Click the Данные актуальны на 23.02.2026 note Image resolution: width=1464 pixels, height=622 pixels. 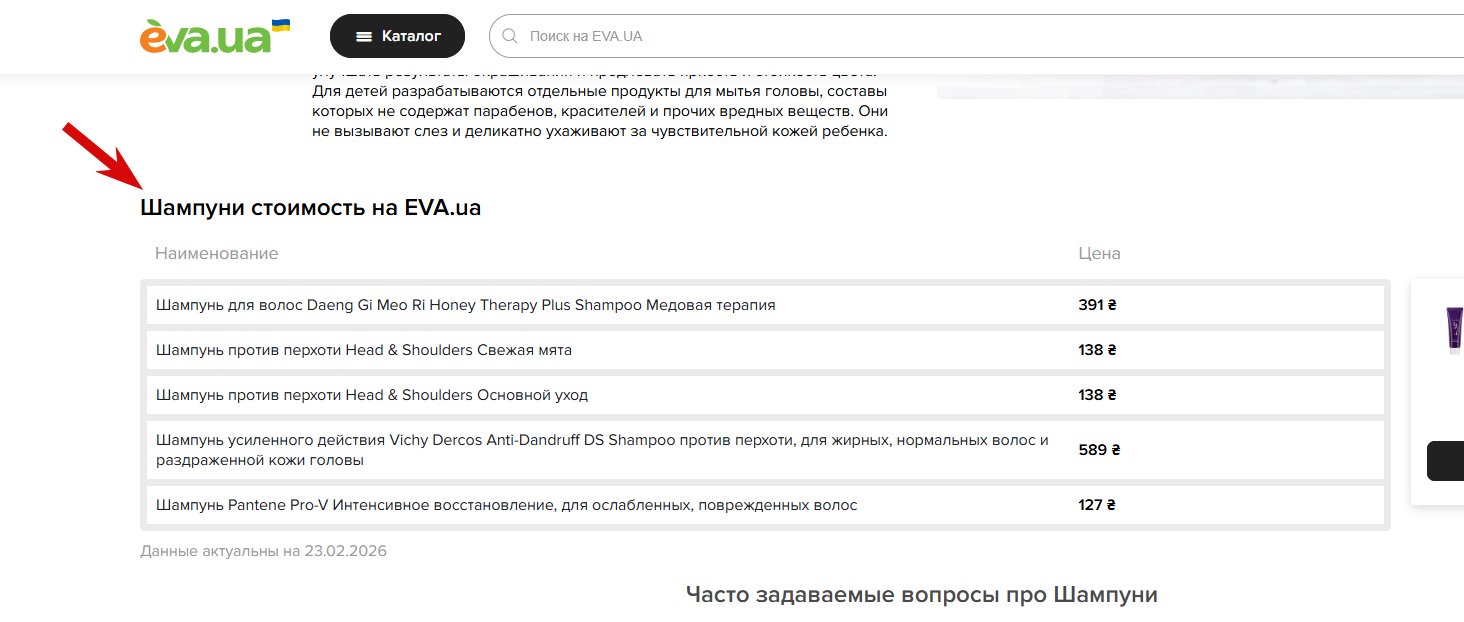[263, 551]
